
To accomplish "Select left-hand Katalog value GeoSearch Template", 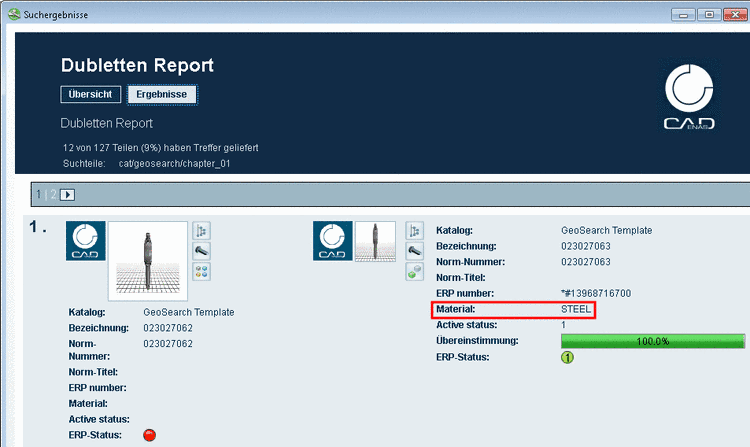I will tap(189, 312).
